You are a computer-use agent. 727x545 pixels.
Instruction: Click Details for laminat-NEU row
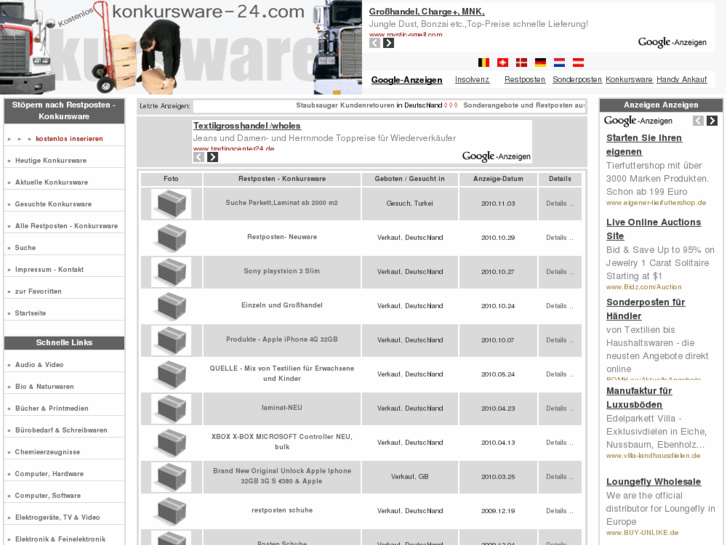coord(560,408)
